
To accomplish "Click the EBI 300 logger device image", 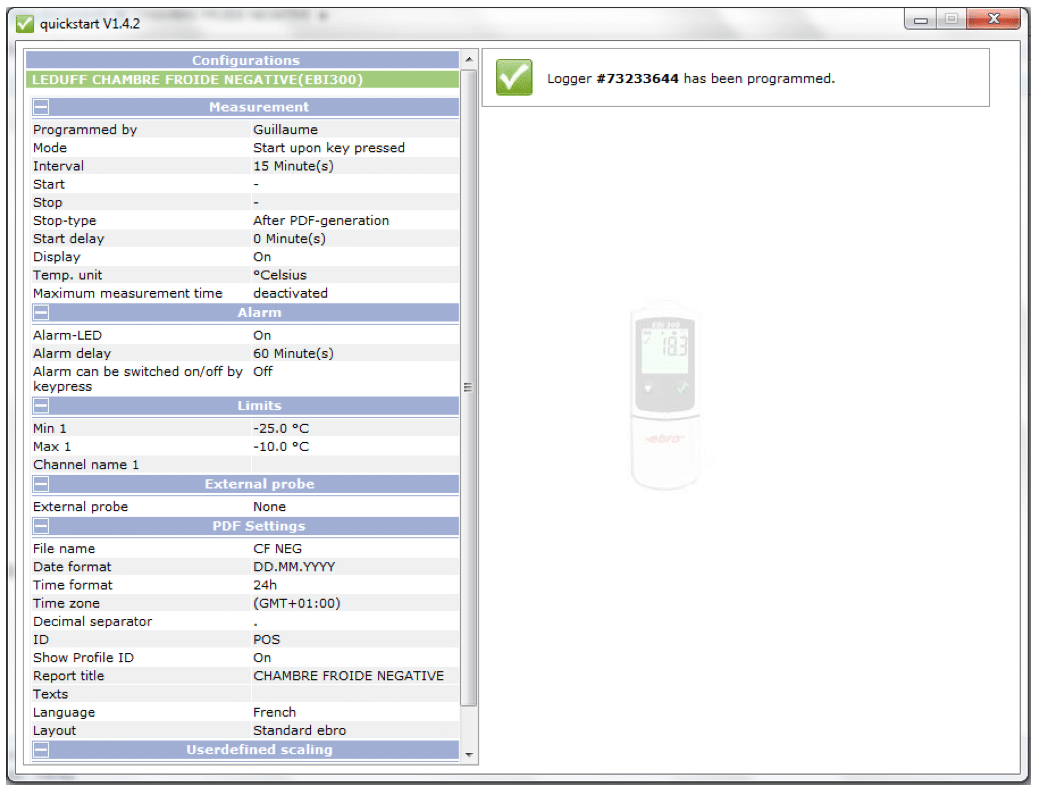I will pos(666,400).
